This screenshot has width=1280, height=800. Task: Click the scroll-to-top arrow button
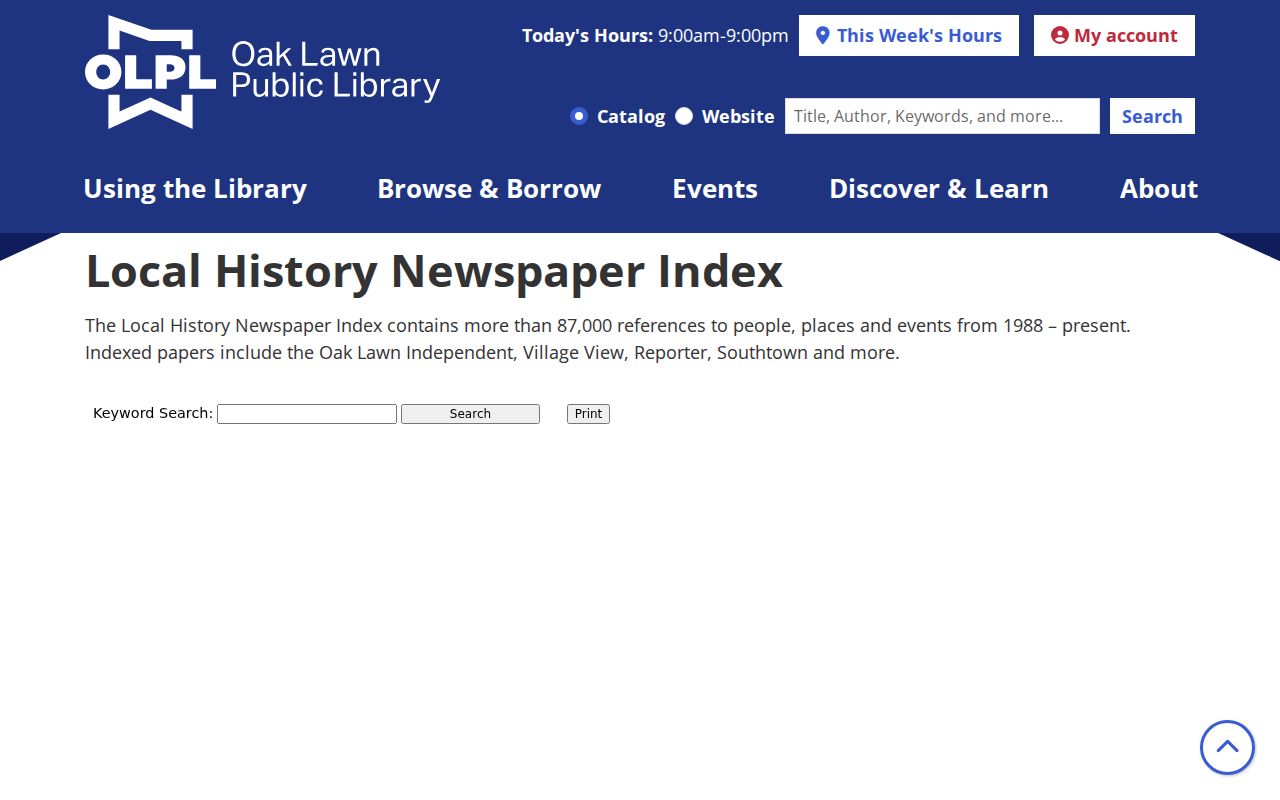[1227, 747]
